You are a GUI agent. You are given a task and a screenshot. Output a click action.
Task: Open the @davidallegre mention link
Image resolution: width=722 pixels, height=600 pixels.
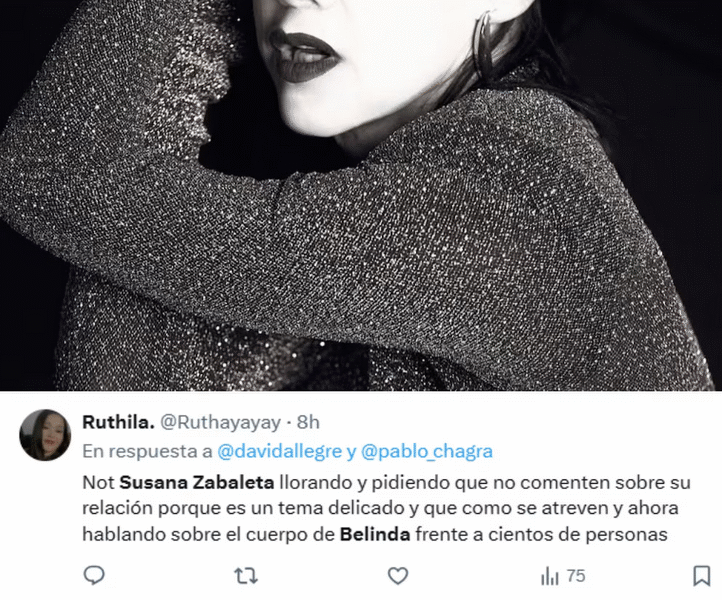pos(279,451)
